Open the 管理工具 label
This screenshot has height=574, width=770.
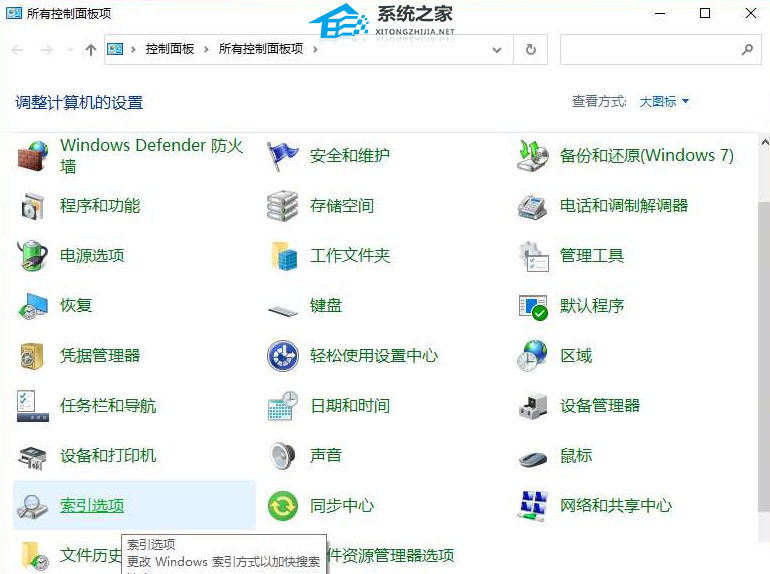[592, 255]
